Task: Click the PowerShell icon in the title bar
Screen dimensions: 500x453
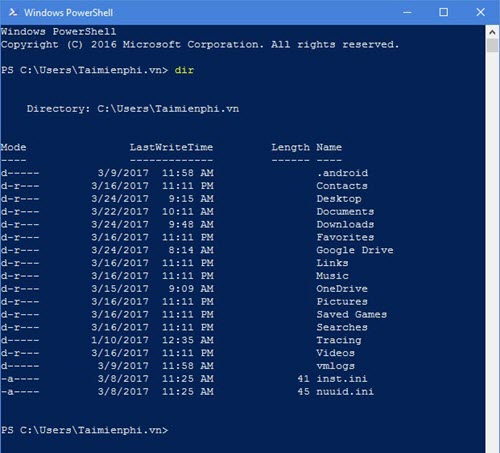Action: point(13,13)
